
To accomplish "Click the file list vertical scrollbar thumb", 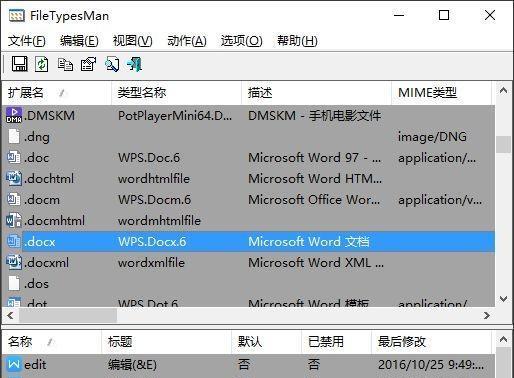I will (504, 144).
